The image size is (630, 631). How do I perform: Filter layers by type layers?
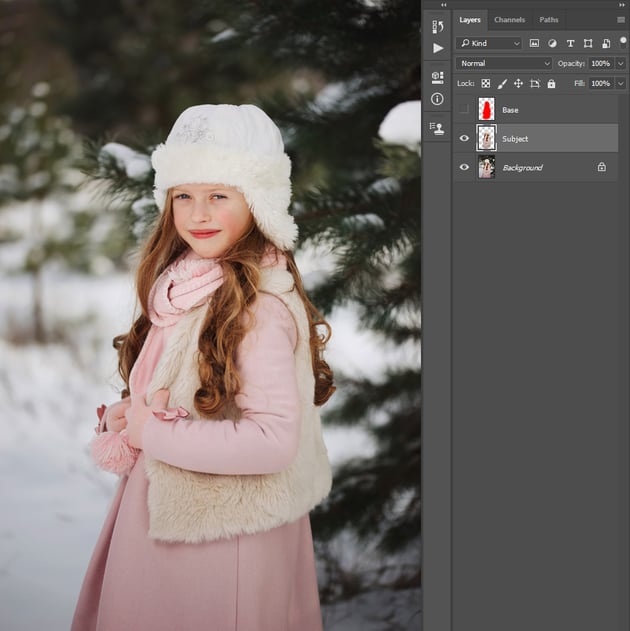click(x=570, y=44)
